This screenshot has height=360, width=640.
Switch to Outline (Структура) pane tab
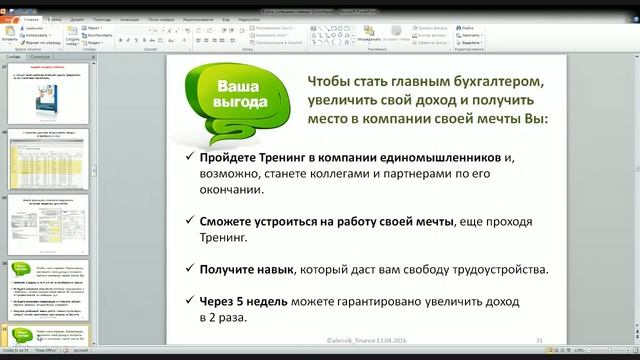(x=40, y=57)
